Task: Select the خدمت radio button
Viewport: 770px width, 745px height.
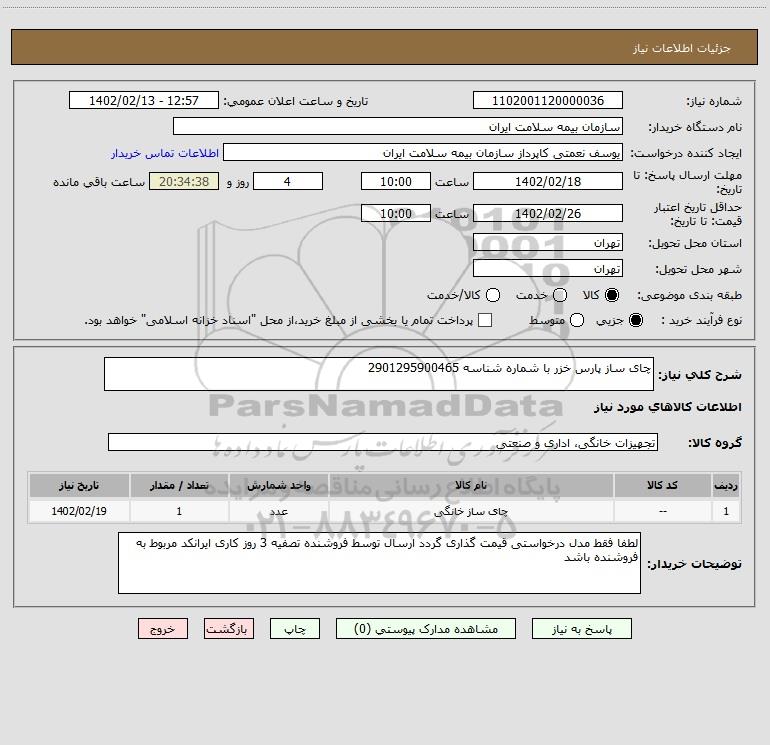Action: [560, 295]
